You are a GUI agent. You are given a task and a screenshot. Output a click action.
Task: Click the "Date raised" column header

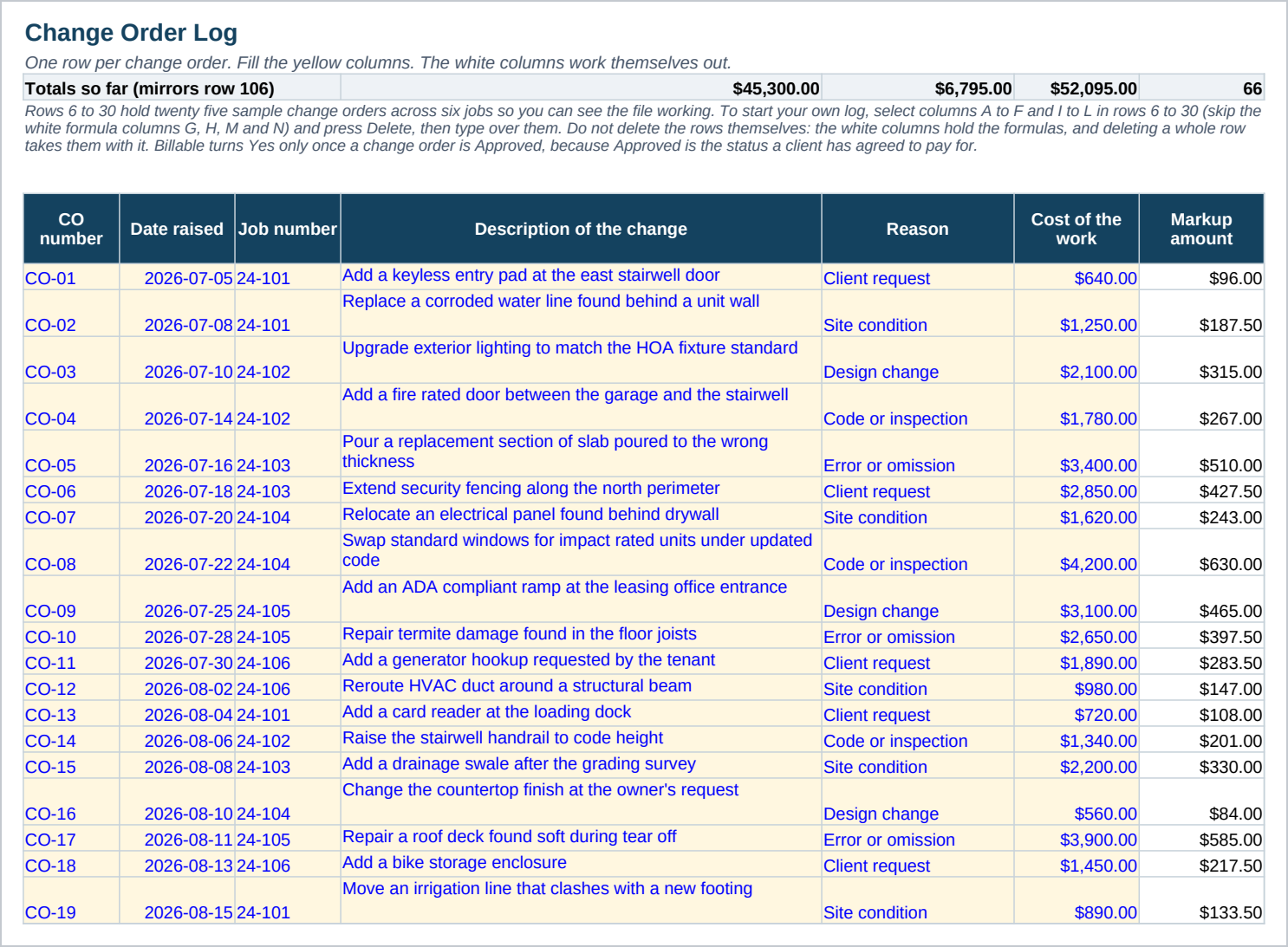(x=177, y=229)
